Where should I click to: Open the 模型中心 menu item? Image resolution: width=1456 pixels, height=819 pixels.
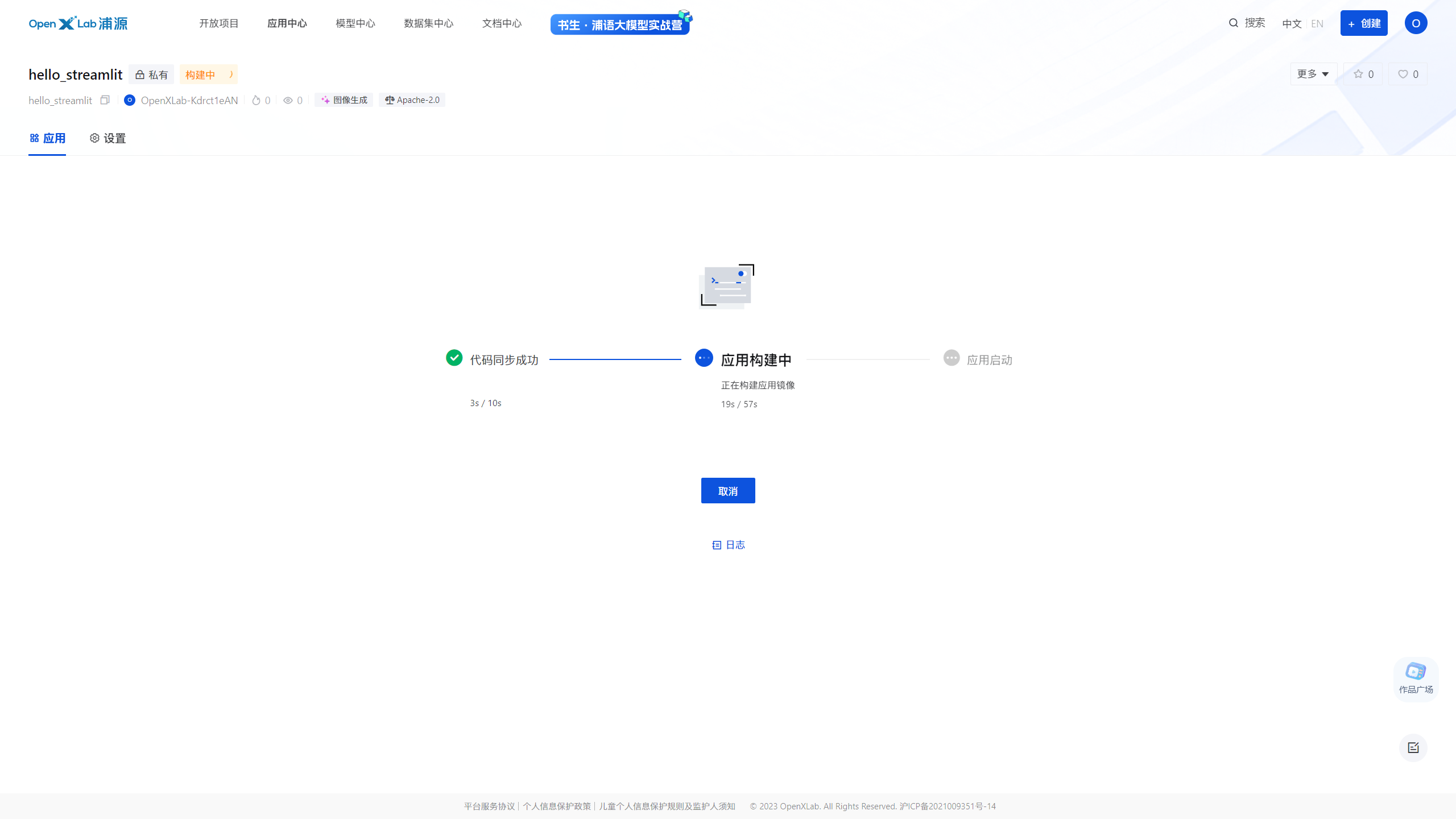pyautogui.click(x=355, y=23)
